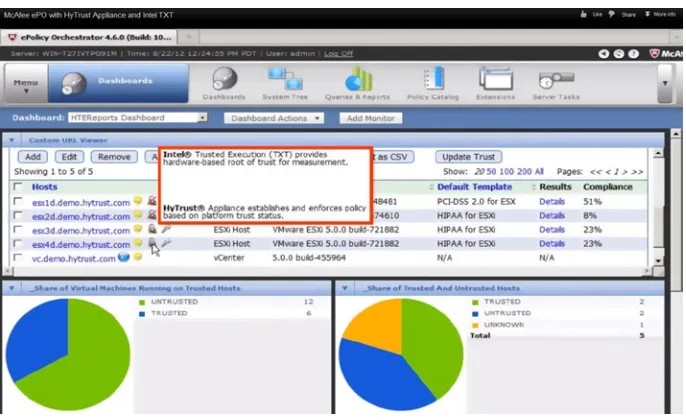Open the Menu dropdown button
686x420 pixels.
[x=26, y=84]
